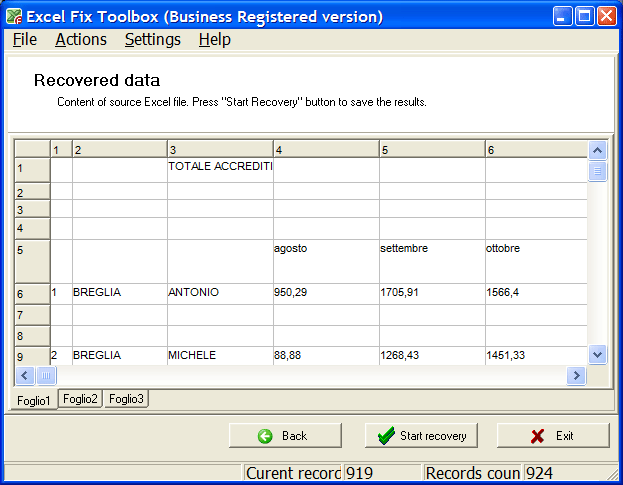This screenshot has height=485, width=623.
Task: Click row header 6
Action: (x=32, y=294)
